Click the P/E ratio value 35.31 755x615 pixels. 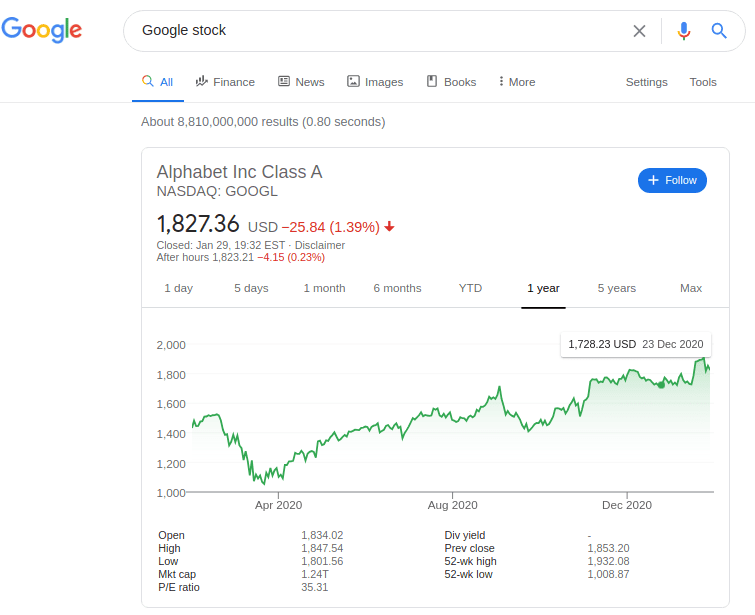(315, 588)
